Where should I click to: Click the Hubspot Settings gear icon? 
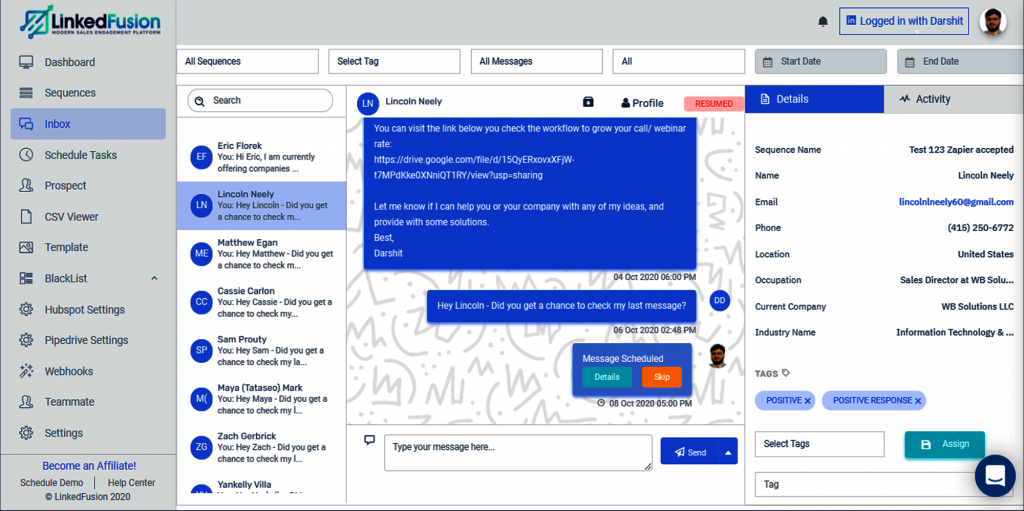[x=26, y=309]
